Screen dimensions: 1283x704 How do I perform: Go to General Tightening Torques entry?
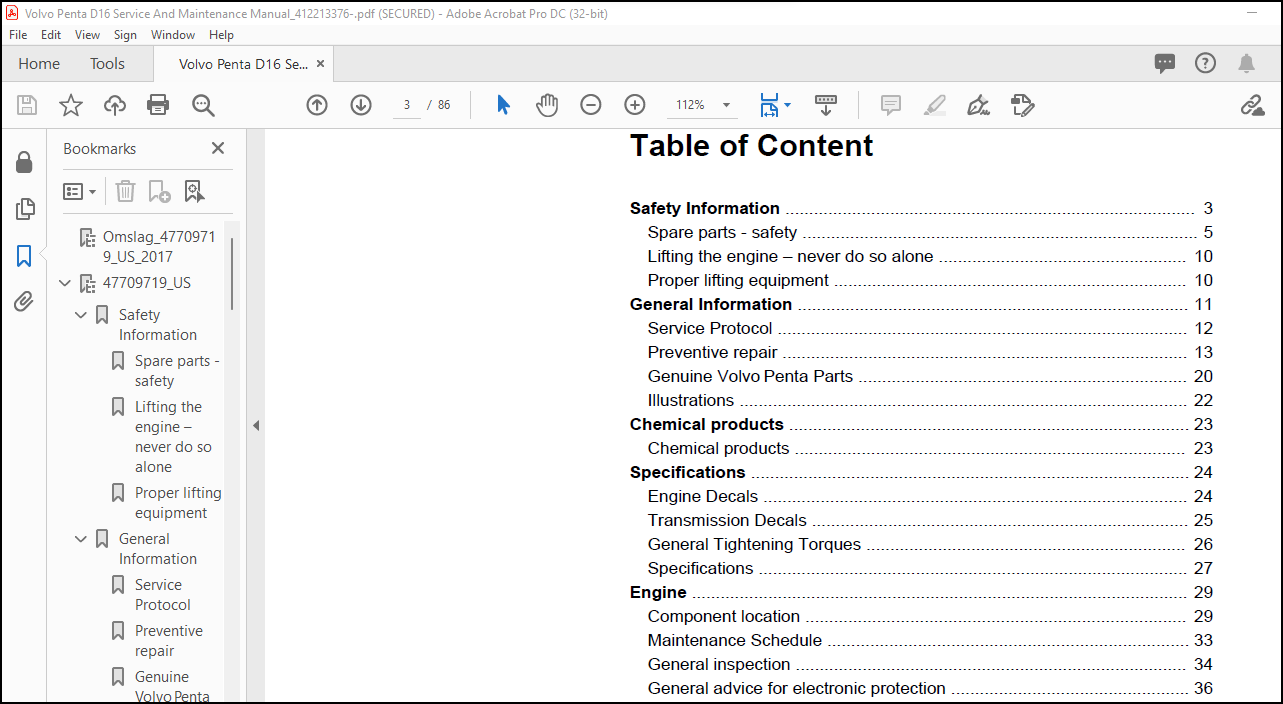click(x=930, y=544)
